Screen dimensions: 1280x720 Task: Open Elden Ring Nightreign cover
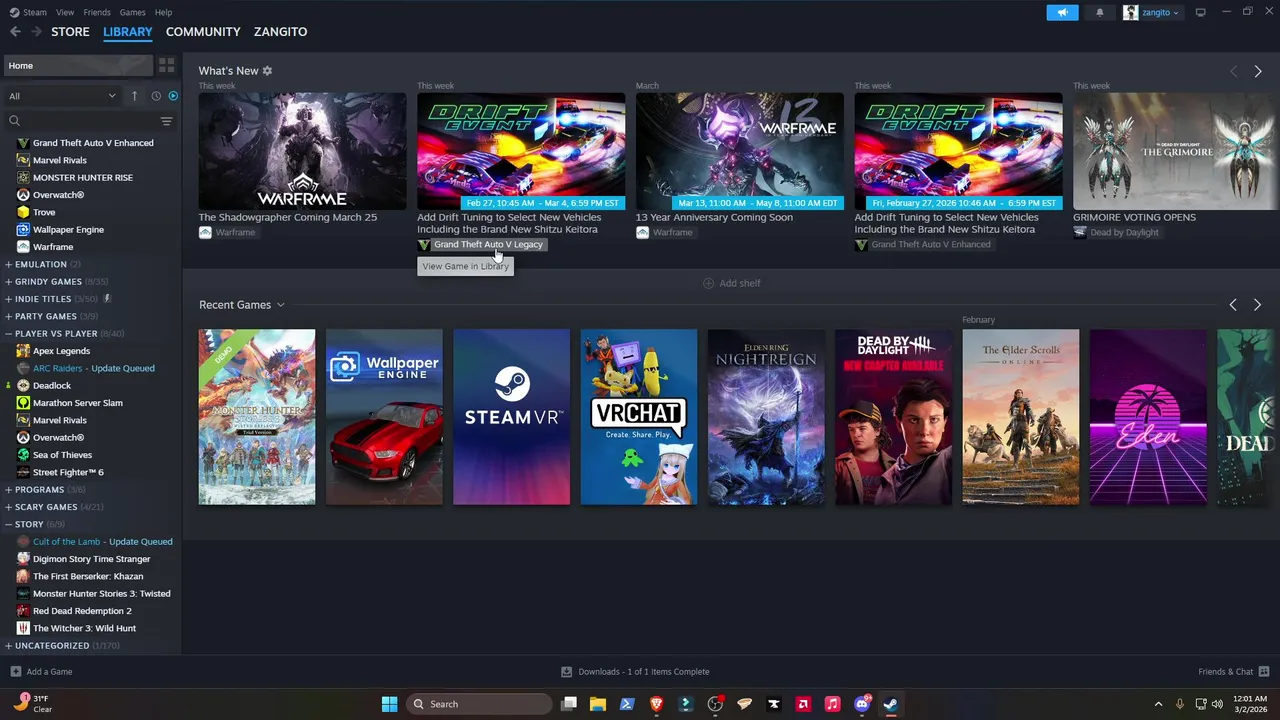766,417
